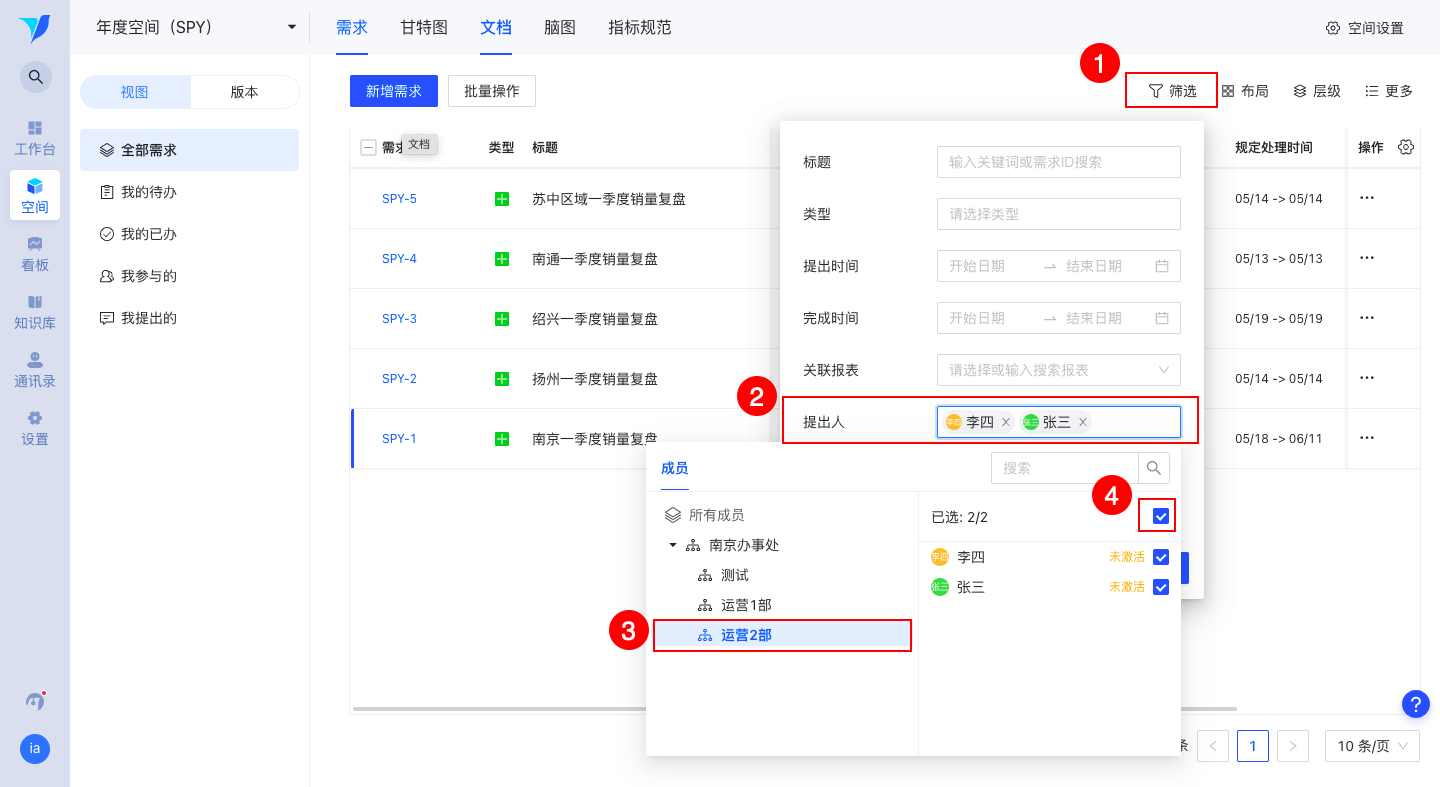Viewport: 1440px width, 787px height.
Task: Uncheck the 张三 member checkbox
Action: (x=1161, y=587)
